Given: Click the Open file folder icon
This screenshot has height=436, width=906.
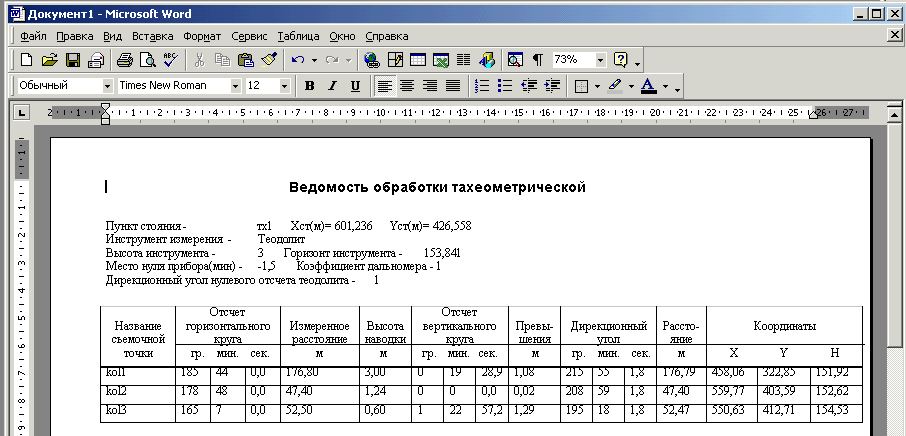Looking at the screenshot, I should click(49, 60).
